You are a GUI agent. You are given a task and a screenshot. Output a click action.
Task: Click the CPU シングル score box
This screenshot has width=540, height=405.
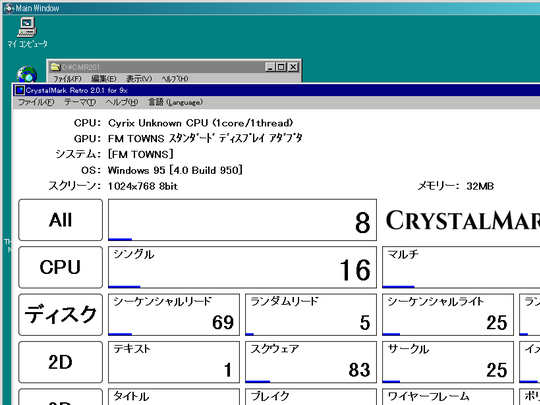pos(242,267)
